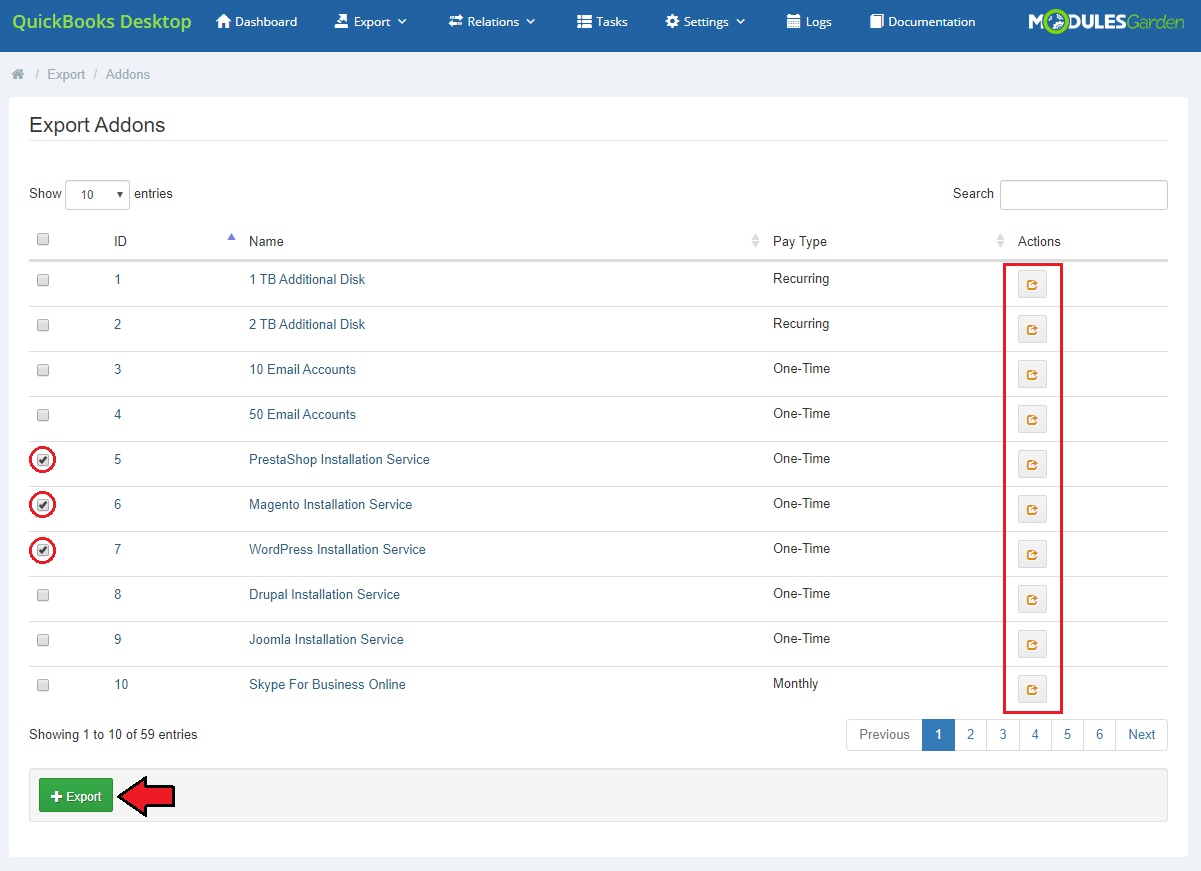Check the Skype For Business Online checkbox
The image size is (1201, 871).
43,685
